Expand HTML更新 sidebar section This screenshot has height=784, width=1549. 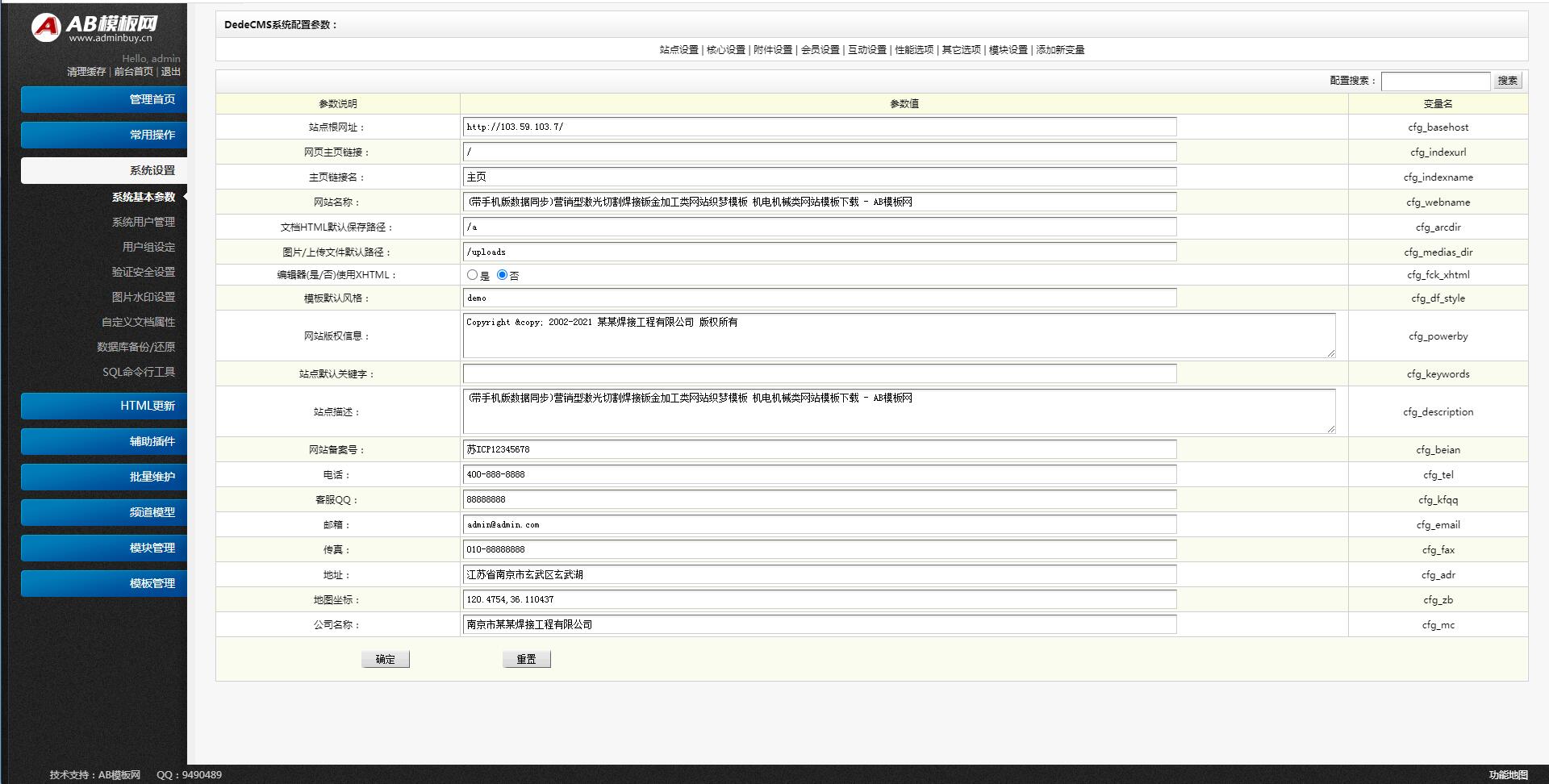click(x=104, y=406)
